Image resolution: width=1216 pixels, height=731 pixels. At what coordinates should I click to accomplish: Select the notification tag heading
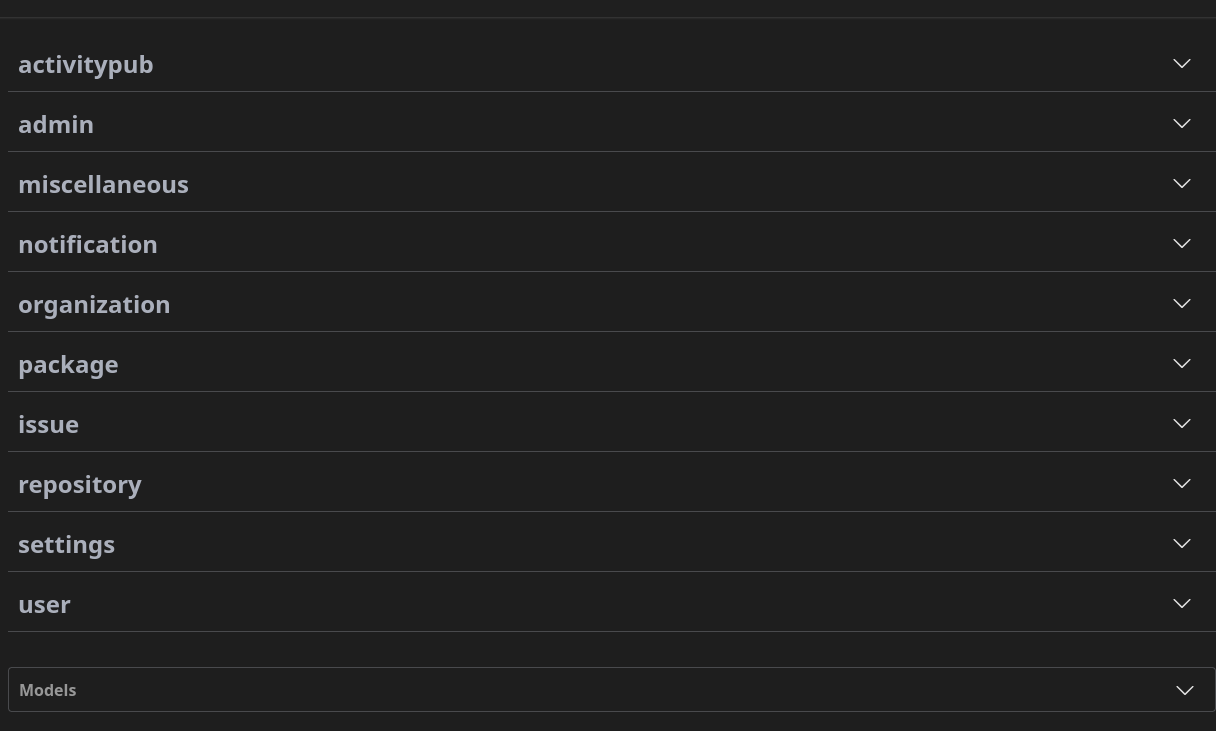88,244
